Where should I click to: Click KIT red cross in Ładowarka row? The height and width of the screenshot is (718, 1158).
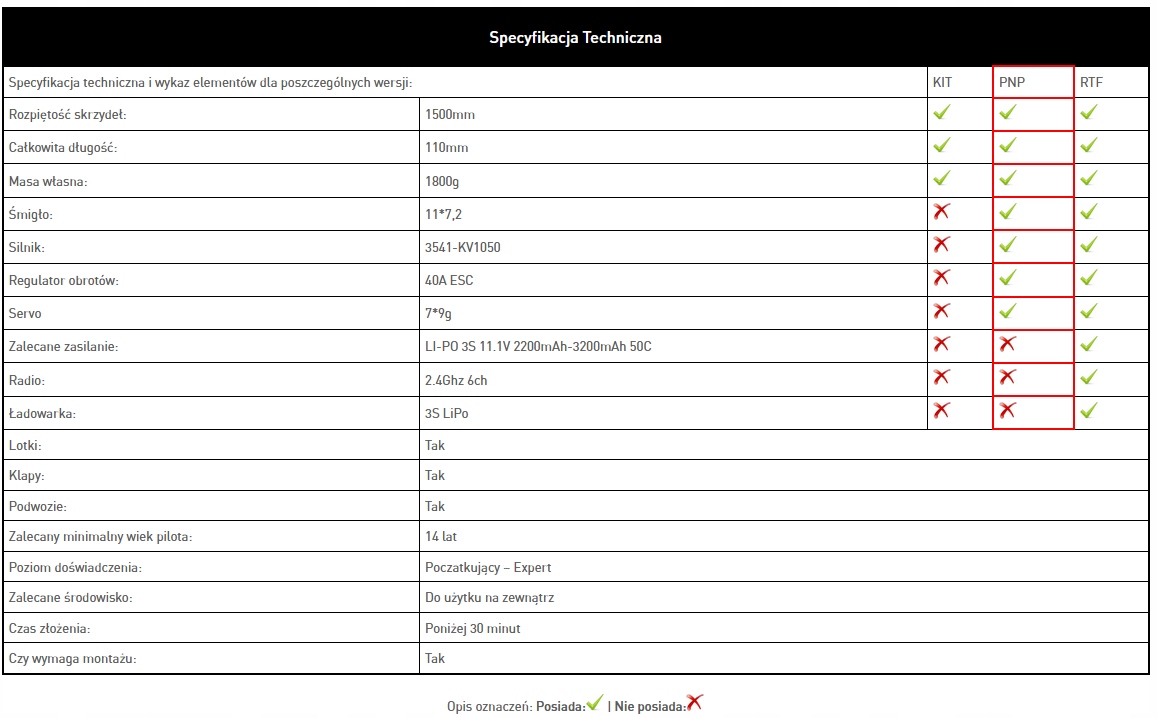coord(941,410)
